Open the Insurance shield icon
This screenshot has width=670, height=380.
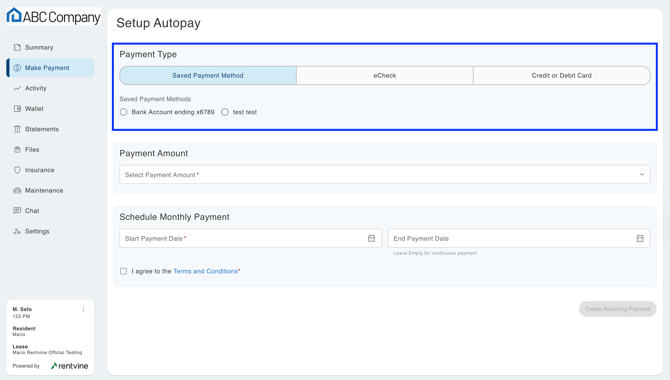click(x=17, y=170)
